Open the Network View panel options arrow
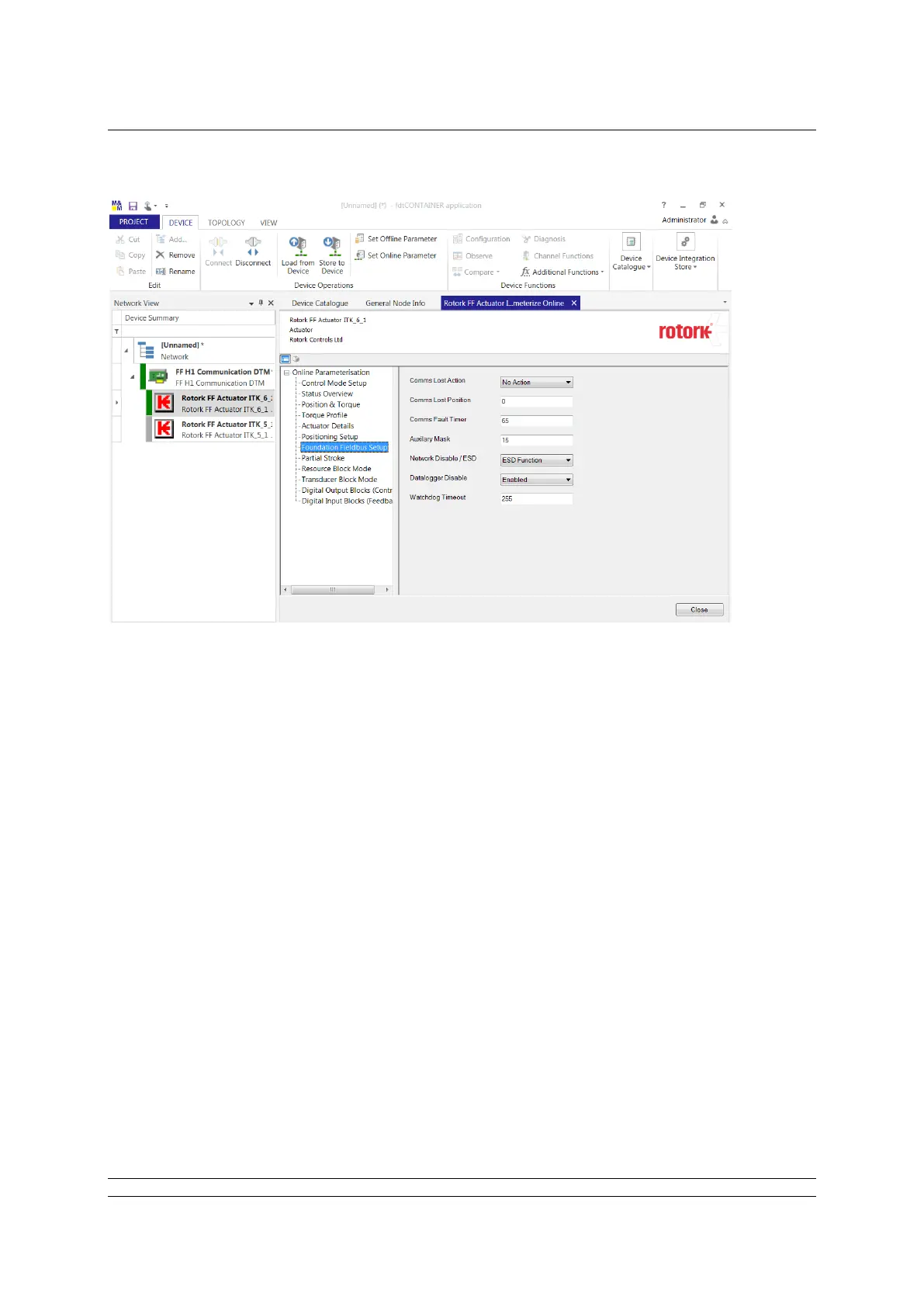 click(251, 303)
